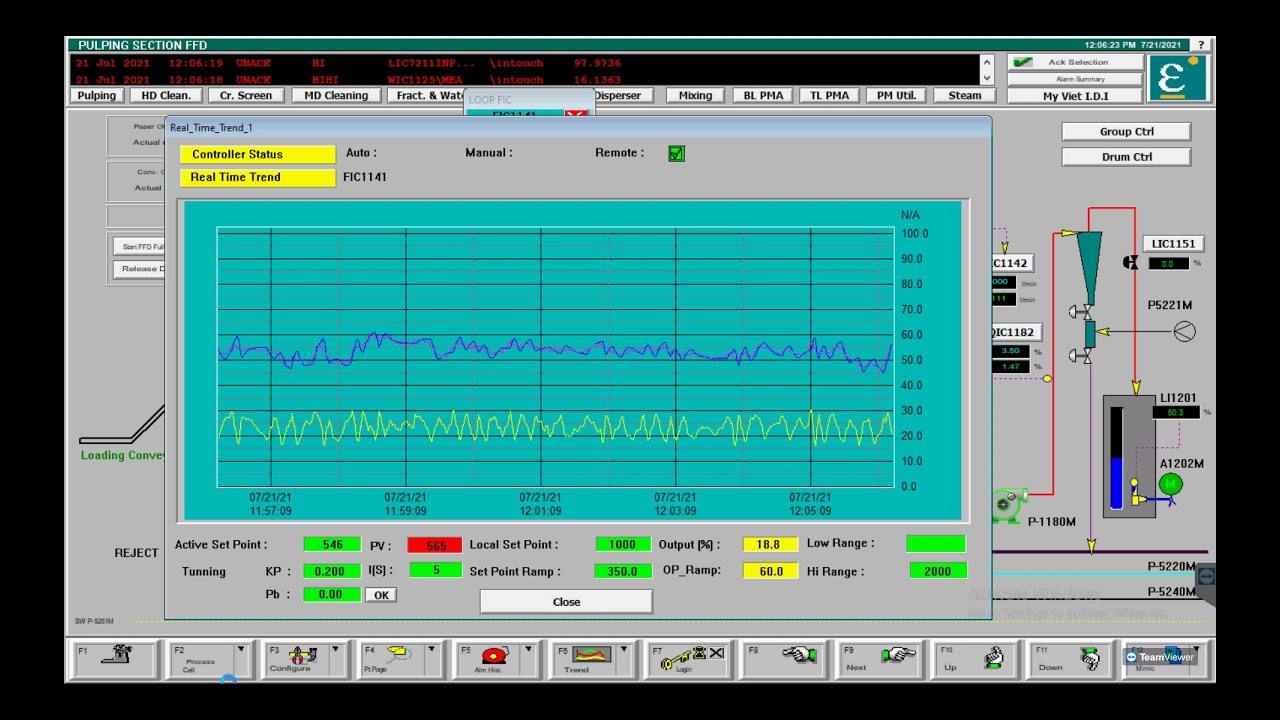This screenshot has width=1280, height=720.
Task: Click the F11 Down hand icon
Action: click(x=1090, y=657)
